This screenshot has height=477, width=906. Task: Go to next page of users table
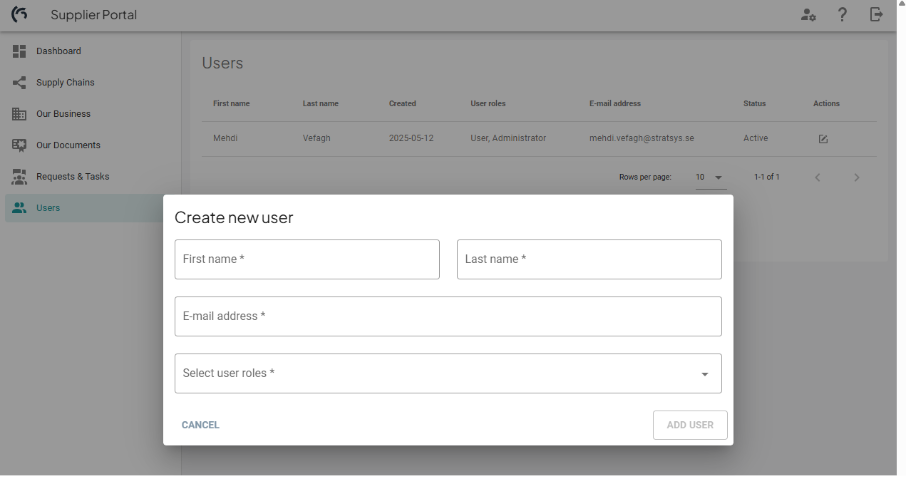point(856,178)
